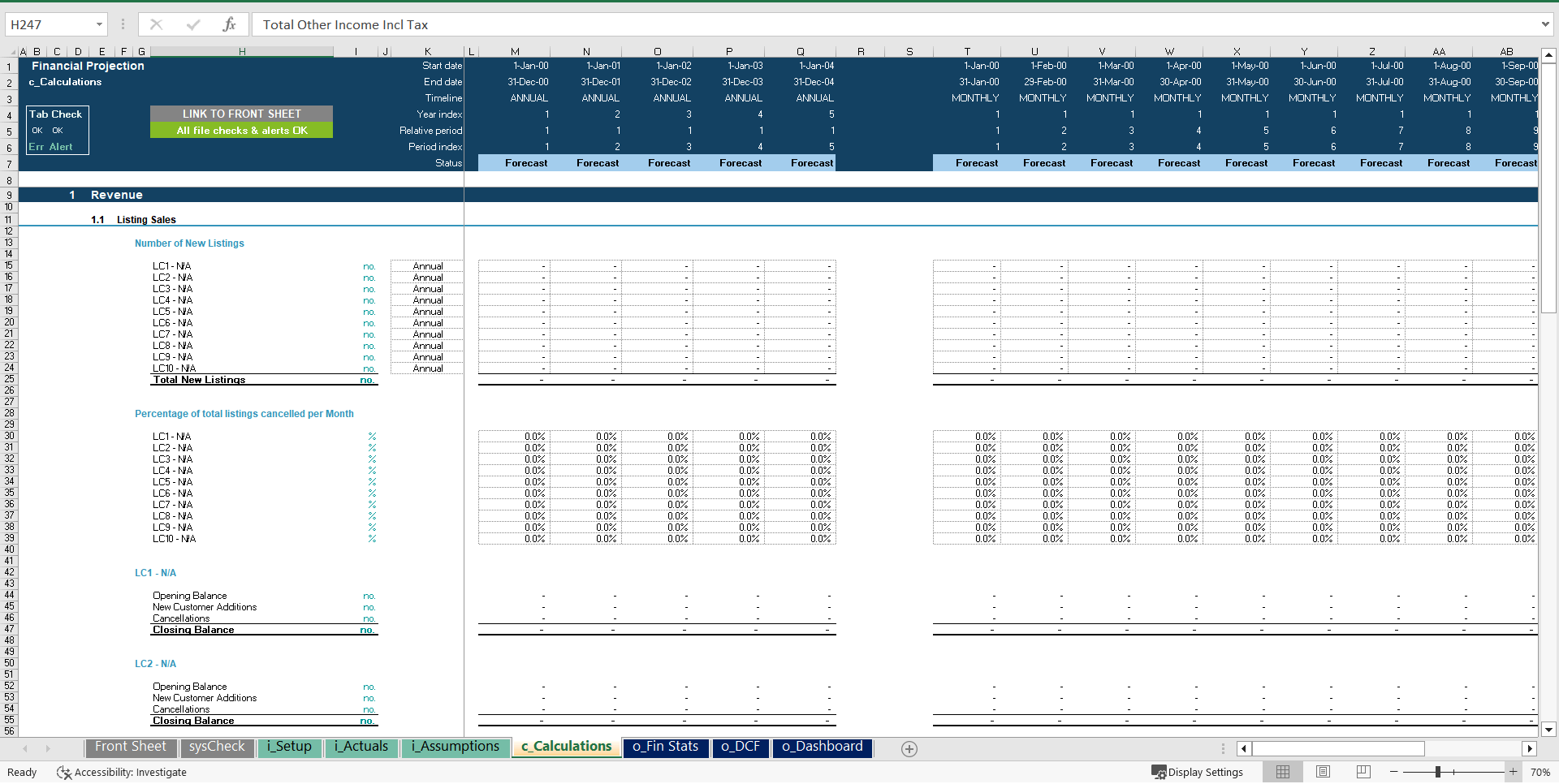The width and height of the screenshot is (1559, 784).
Task: Expand the formula bar with its dropdown arrow
Action: coord(1544,24)
